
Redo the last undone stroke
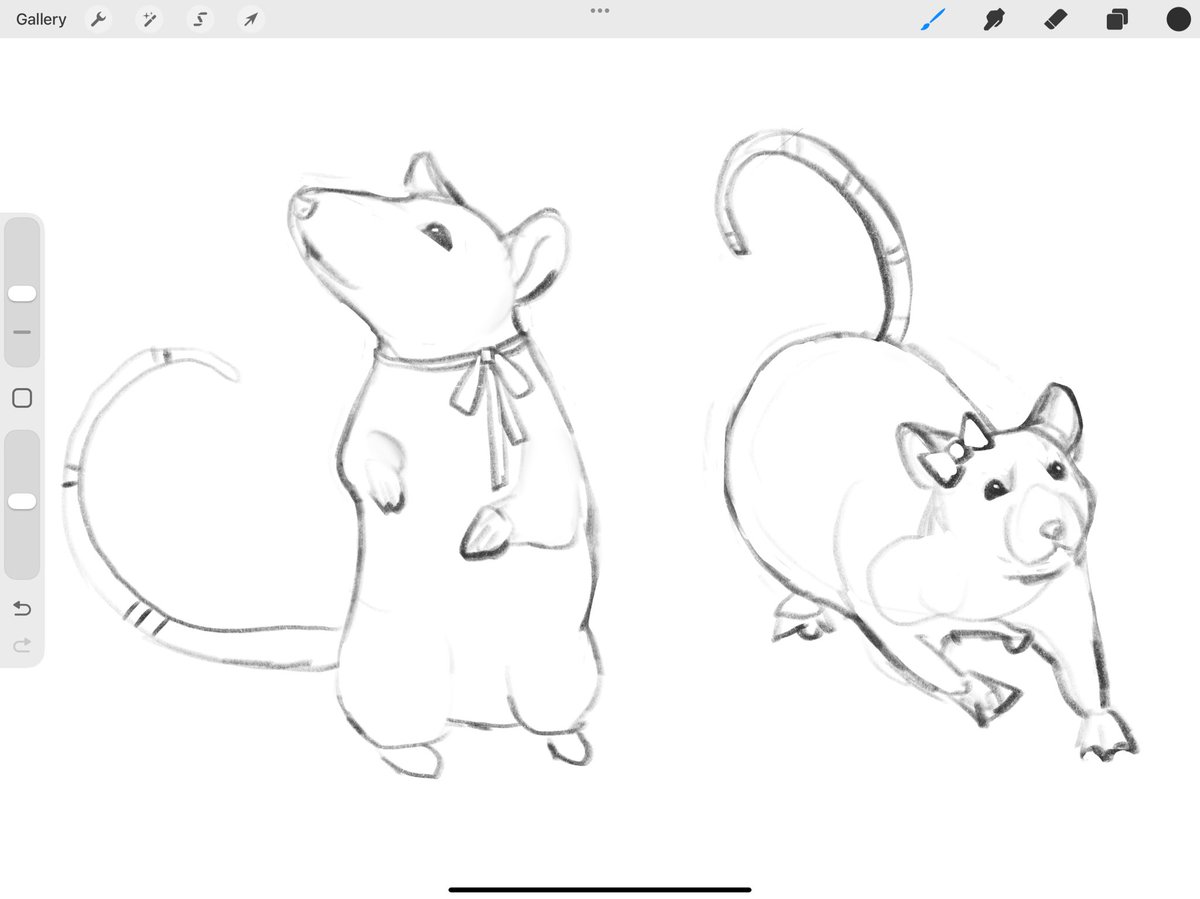[22, 646]
